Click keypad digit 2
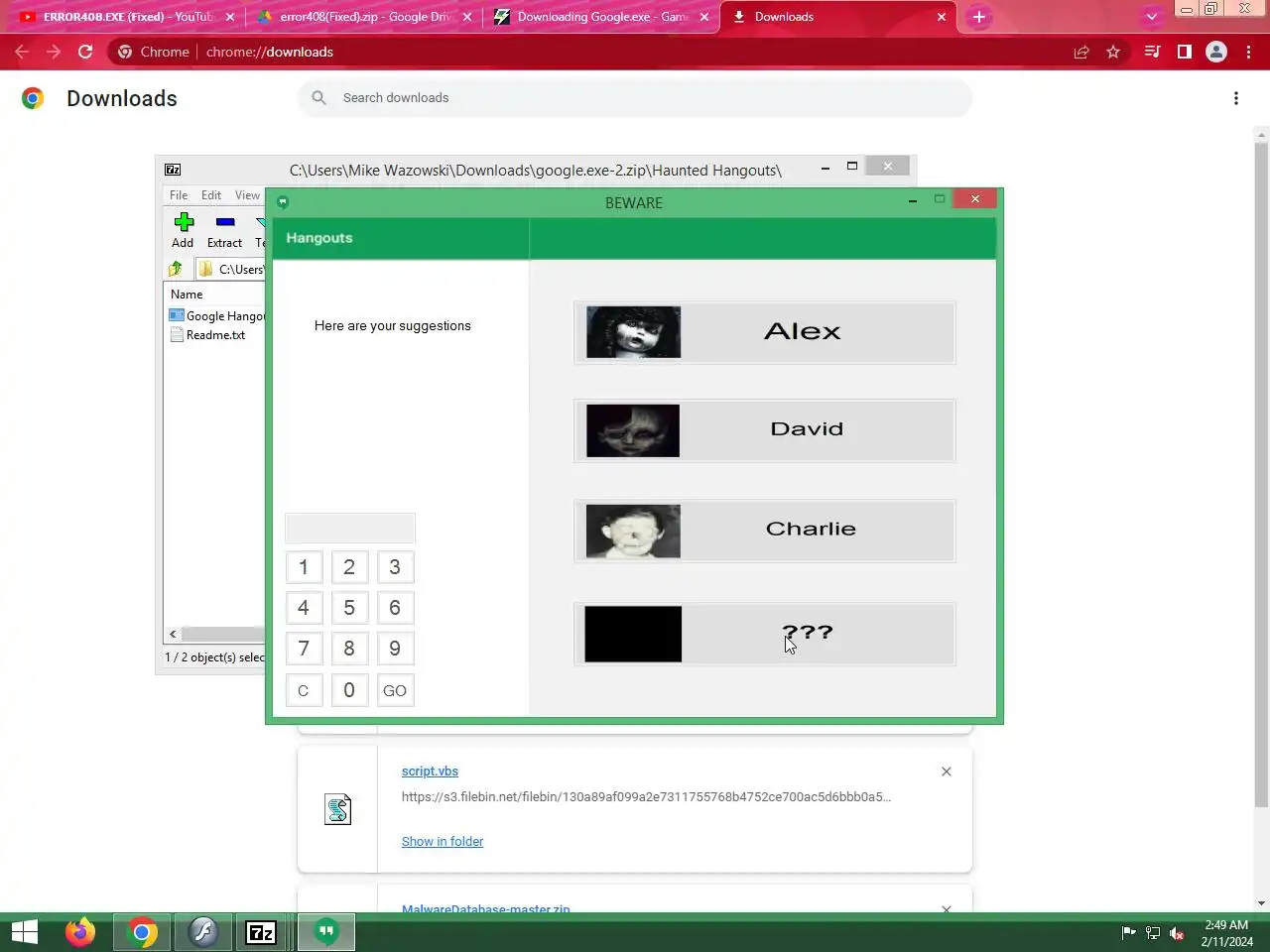This screenshot has height=952, width=1270. coord(349,567)
